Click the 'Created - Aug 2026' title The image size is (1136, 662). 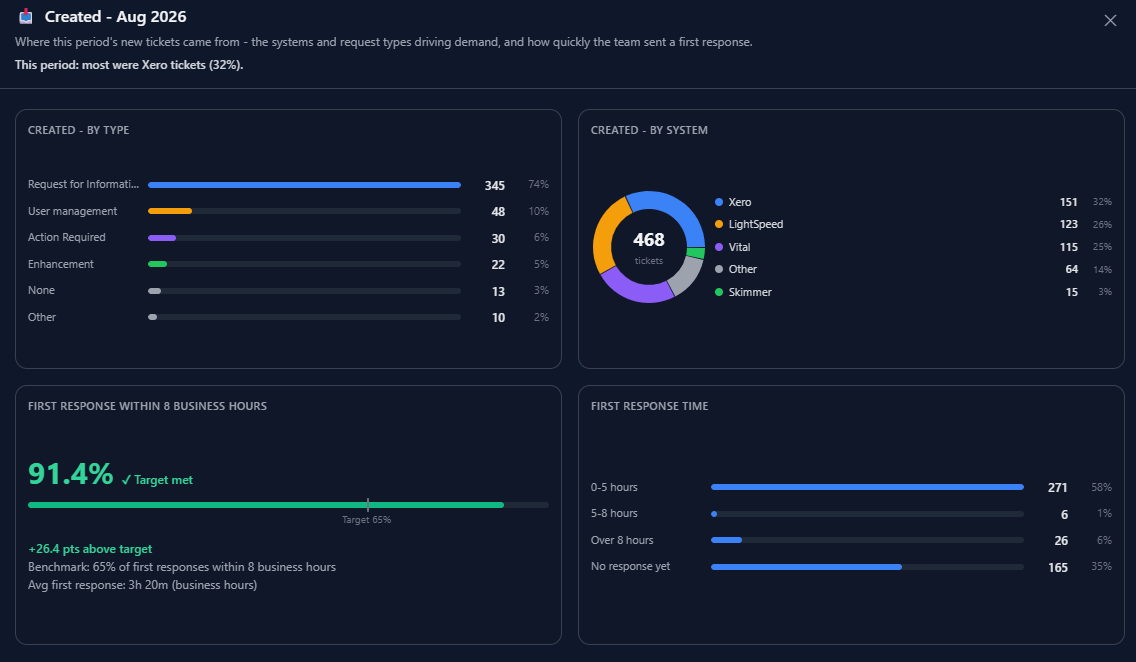coord(115,17)
